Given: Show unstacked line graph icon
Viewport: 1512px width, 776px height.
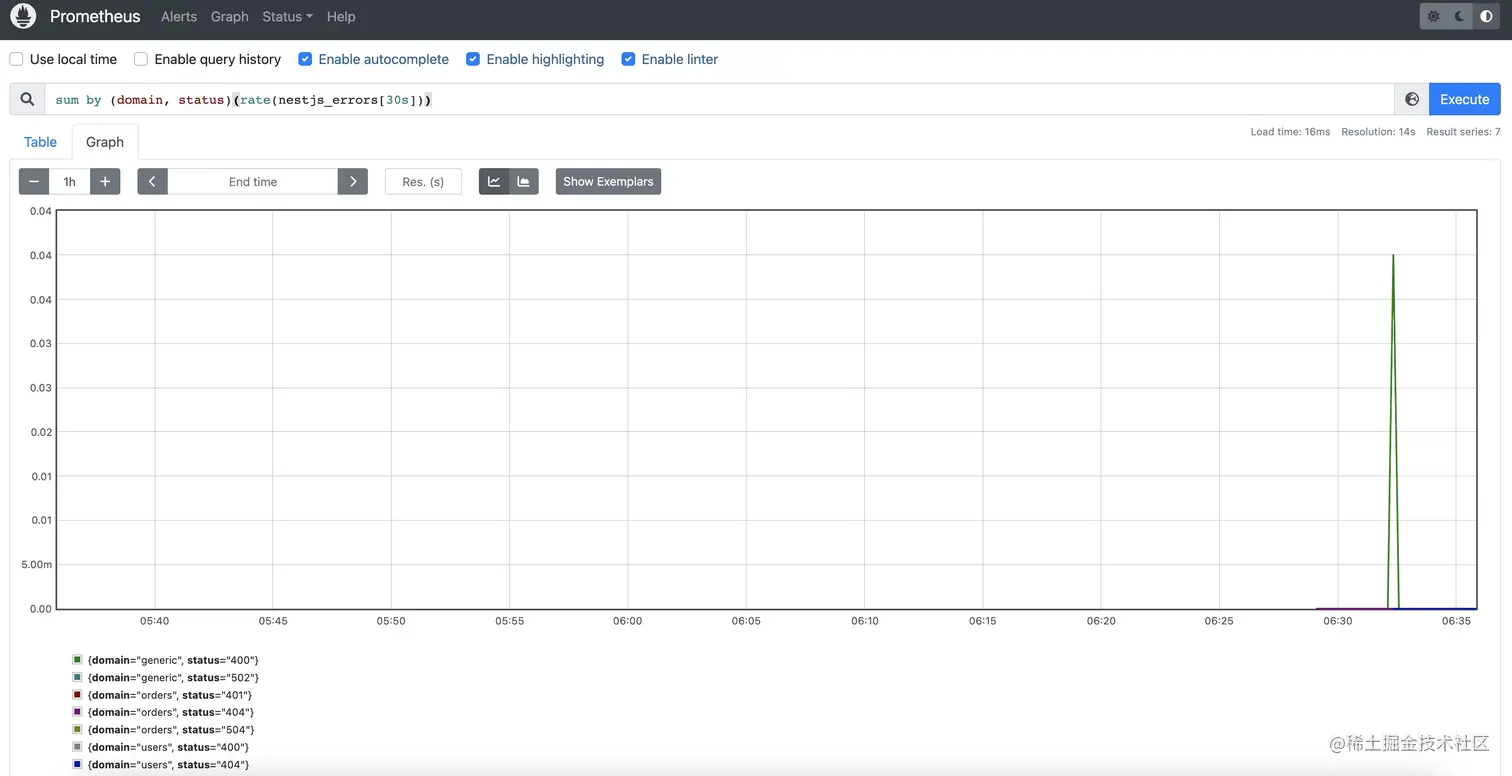Looking at the screenshot, I should point(494,181).
